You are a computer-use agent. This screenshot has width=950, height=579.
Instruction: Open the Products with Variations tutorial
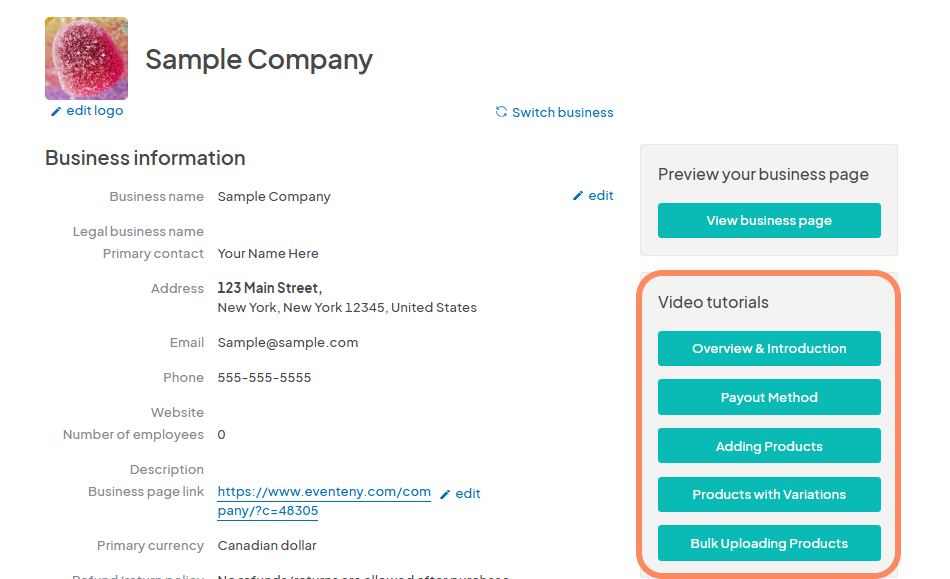[768, 494]
